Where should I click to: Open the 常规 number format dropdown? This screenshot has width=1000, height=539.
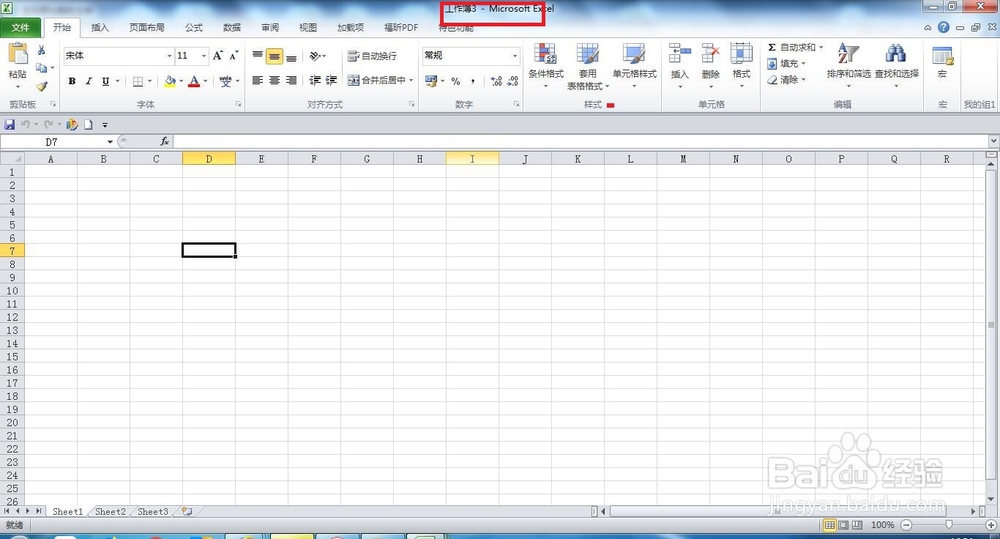coord(515,56)
